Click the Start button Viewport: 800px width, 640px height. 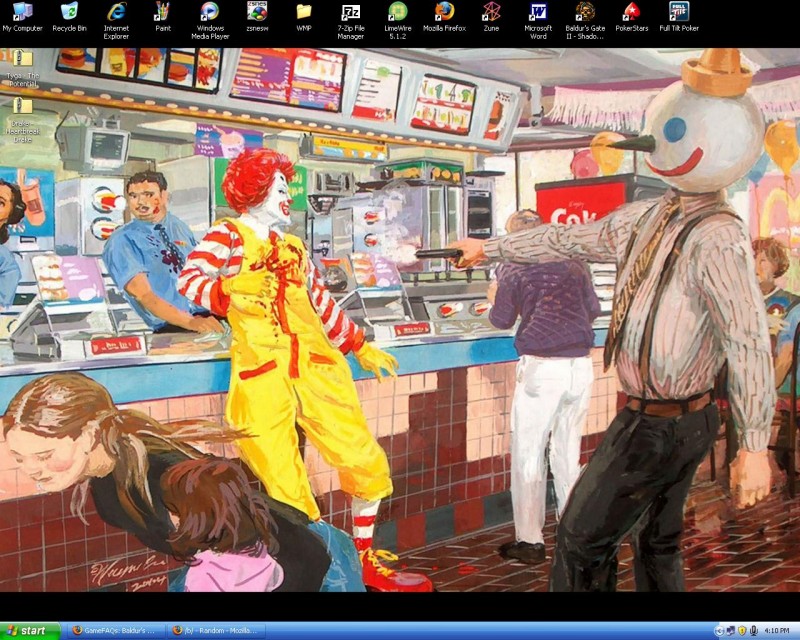pos(30,631)
